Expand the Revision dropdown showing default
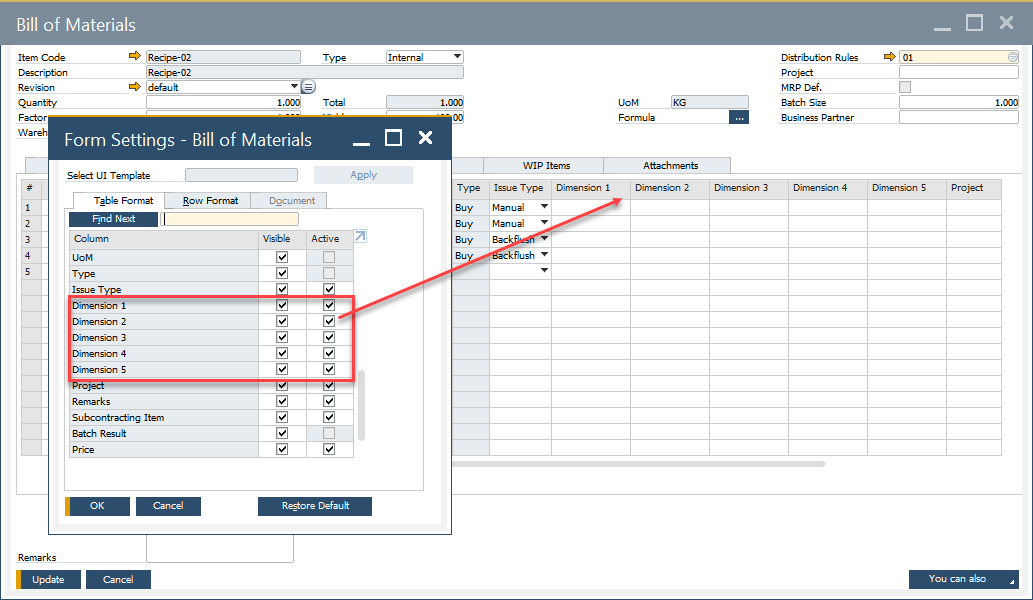The width and height of the screenshot is (1033, 600). click(x=294, y=87)
